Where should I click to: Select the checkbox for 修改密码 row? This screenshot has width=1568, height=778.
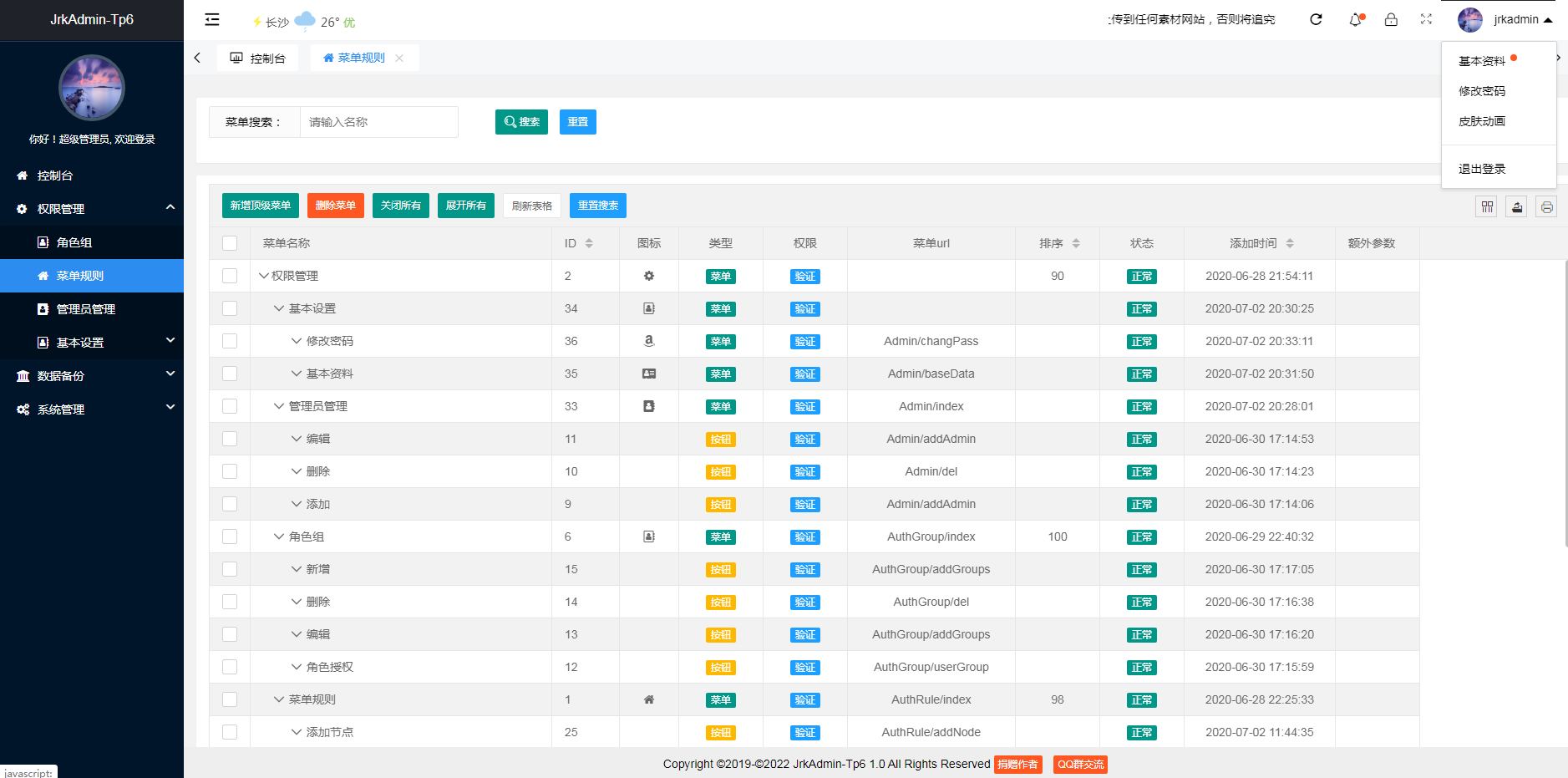[230, 341]
